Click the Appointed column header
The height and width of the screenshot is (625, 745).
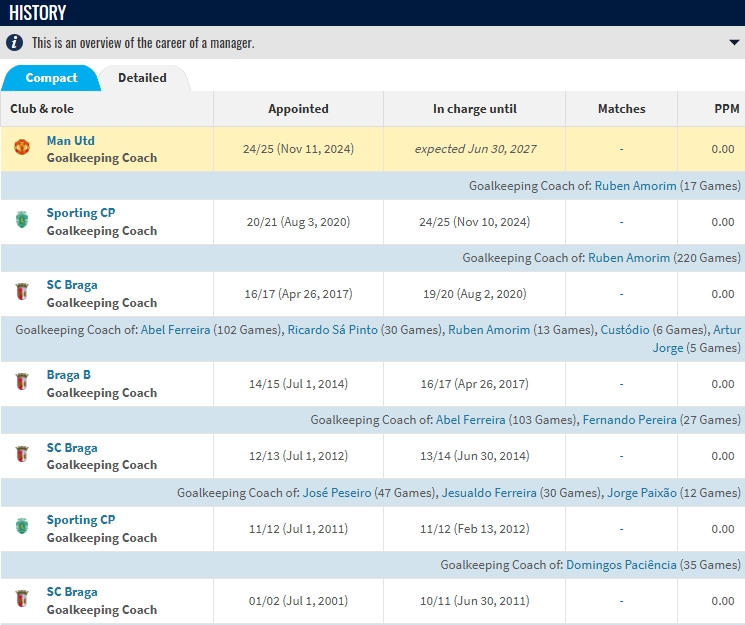click(x=298, y=109)
